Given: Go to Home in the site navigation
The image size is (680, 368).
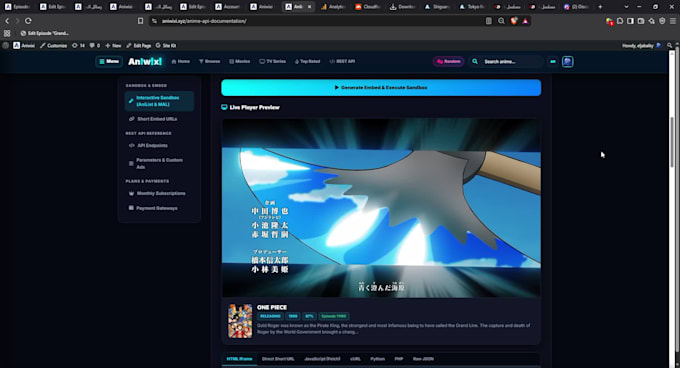Looking at the screenshot, I should click(181, 62).
